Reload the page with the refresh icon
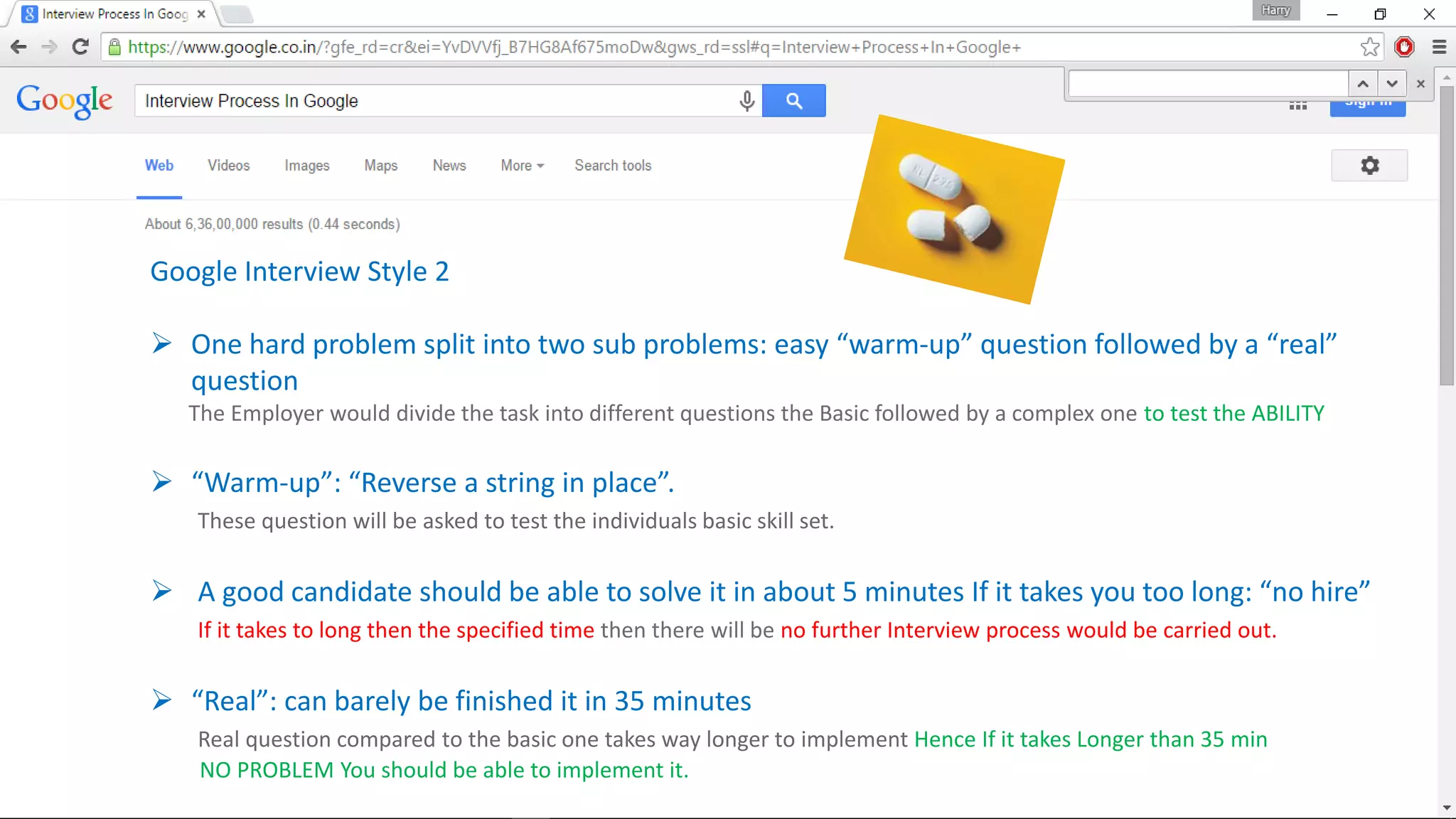This screenshot has height=819, width=1456. [x=80, y=47]
